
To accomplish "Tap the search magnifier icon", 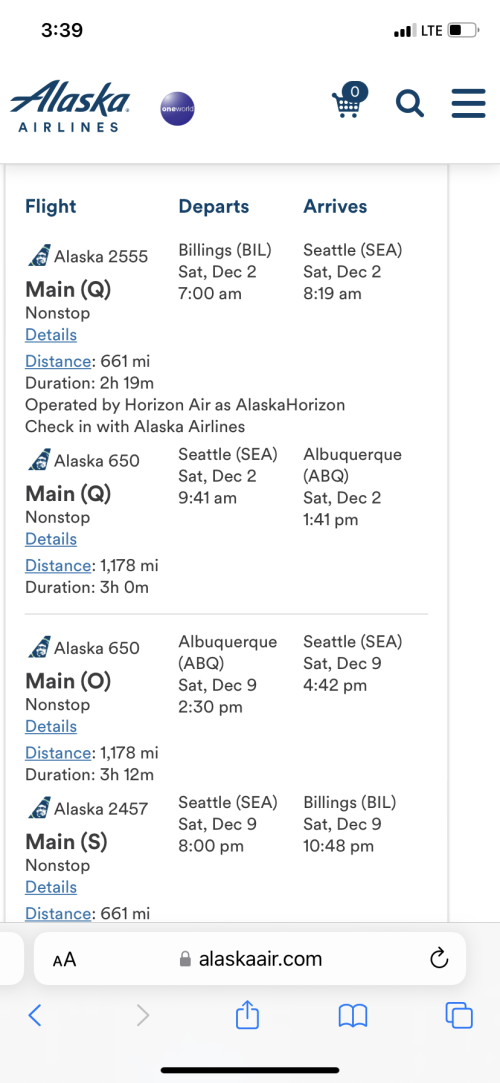I will [410, 104].
